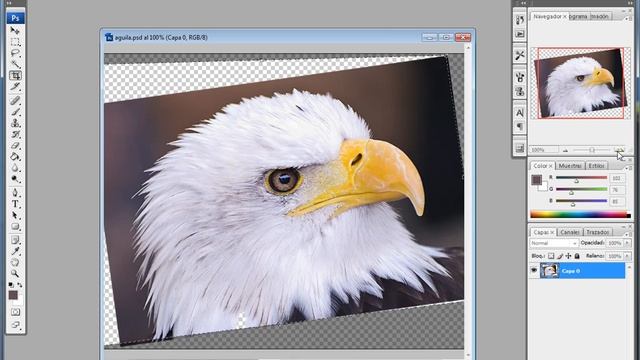The width and height of the screenshot is (640, 360).
Task: Switch to the Histograma tab
Action: pos(578,16)
